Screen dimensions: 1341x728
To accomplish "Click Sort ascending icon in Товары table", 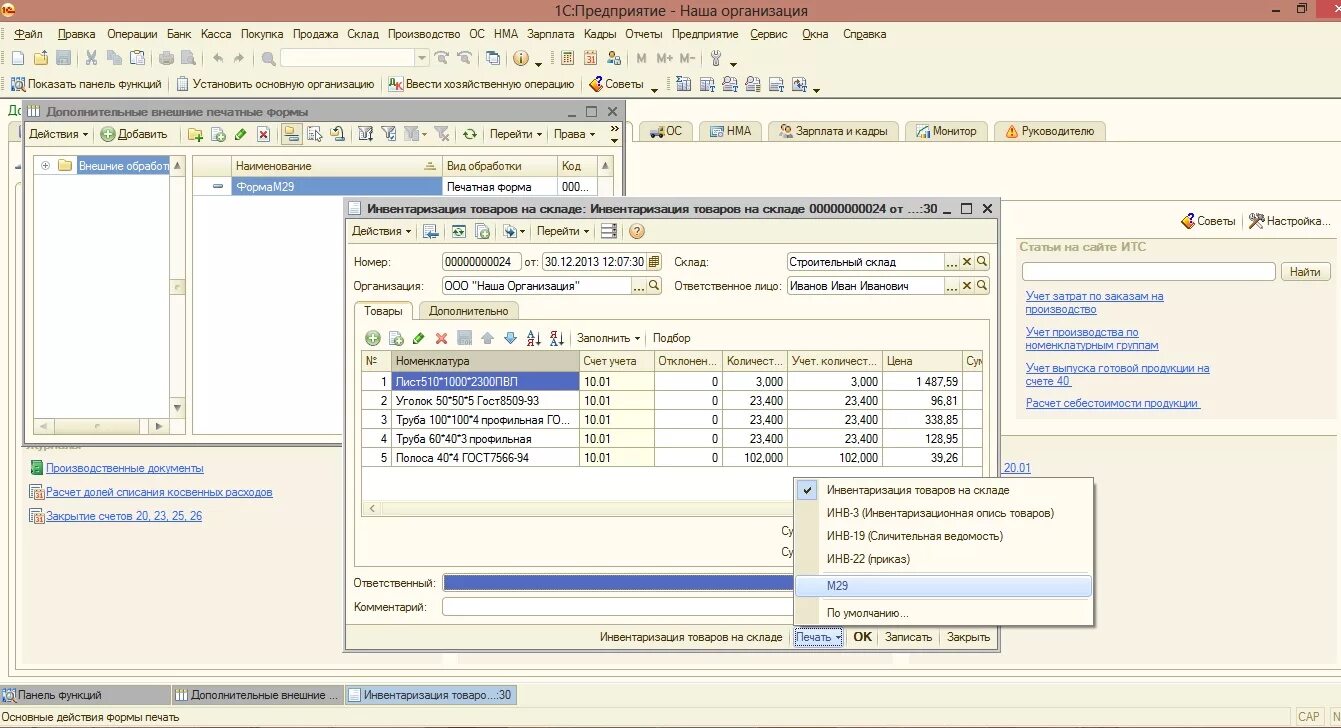I will tap(533, 338).
